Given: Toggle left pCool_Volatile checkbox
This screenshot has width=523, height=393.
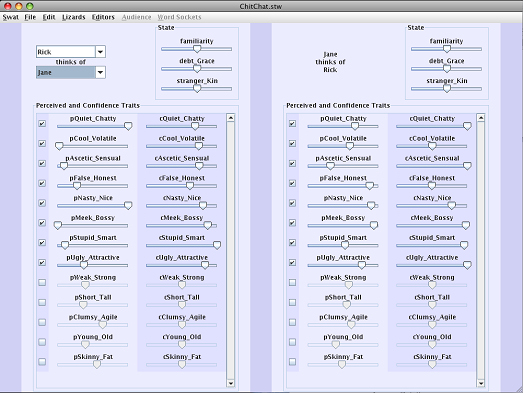Looking at the screenshot, I should 42,143.
